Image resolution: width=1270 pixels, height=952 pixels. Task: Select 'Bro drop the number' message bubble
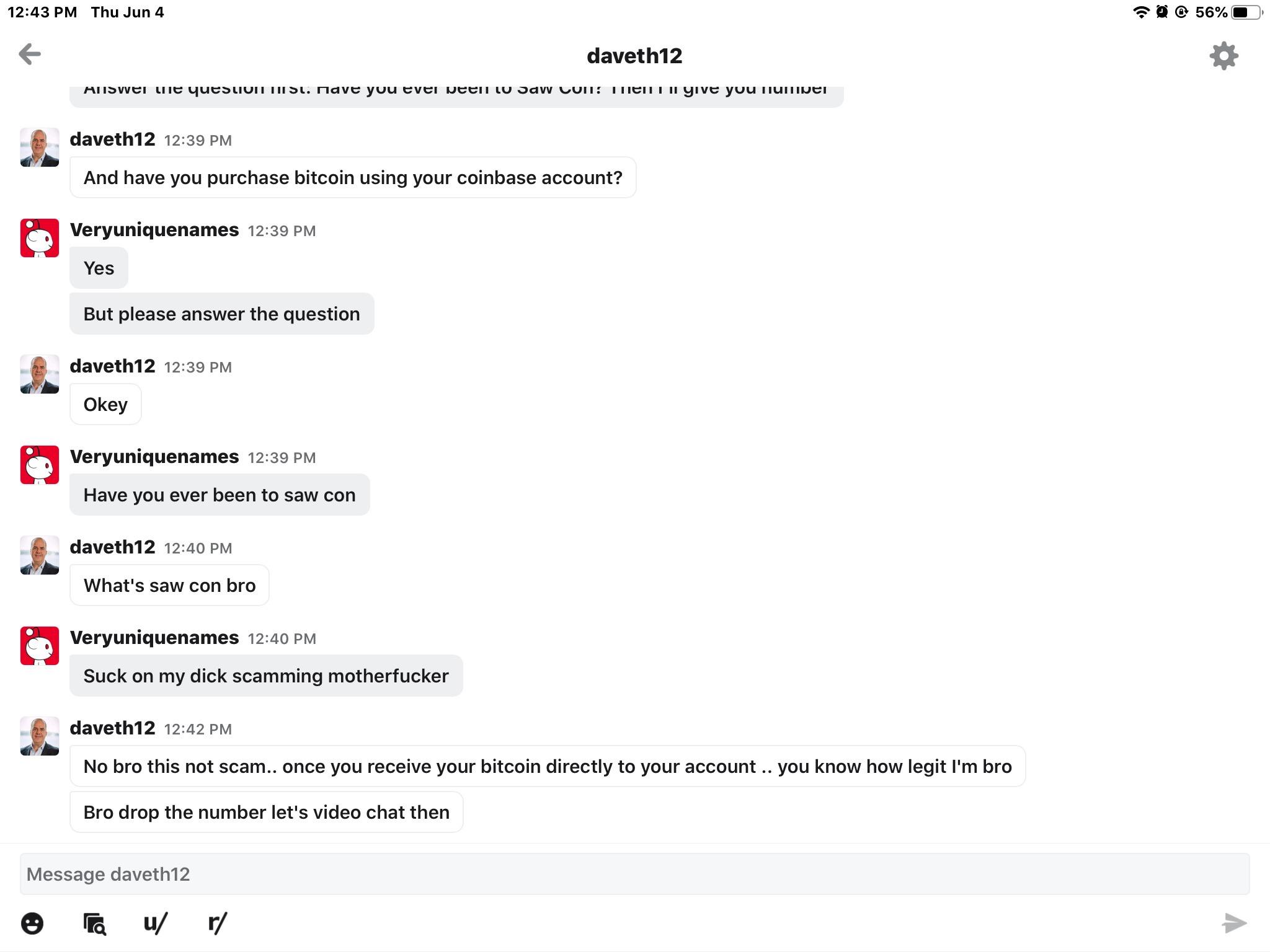tap(266, 812)
